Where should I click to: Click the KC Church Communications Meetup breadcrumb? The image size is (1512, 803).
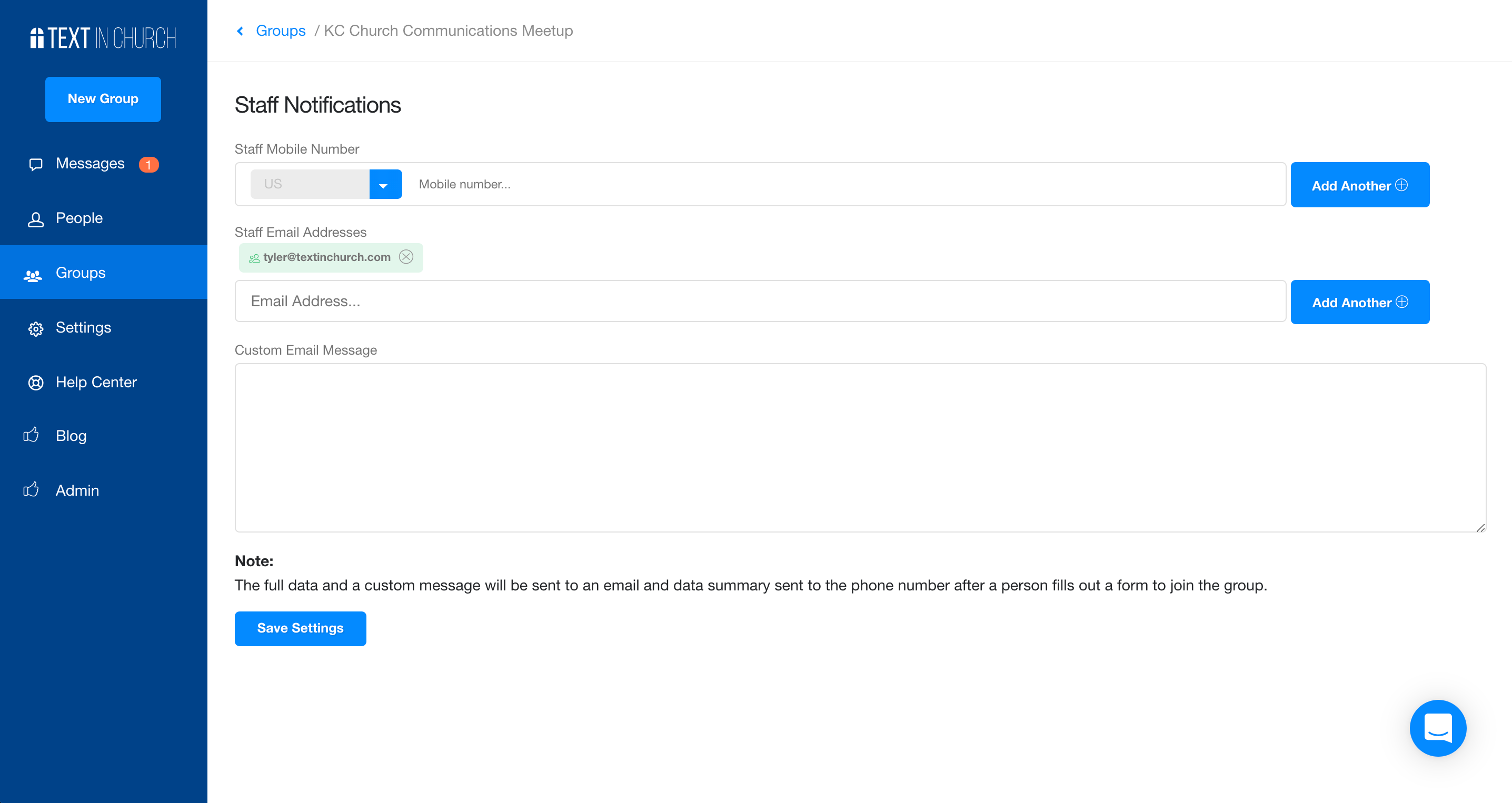[449, 31]
